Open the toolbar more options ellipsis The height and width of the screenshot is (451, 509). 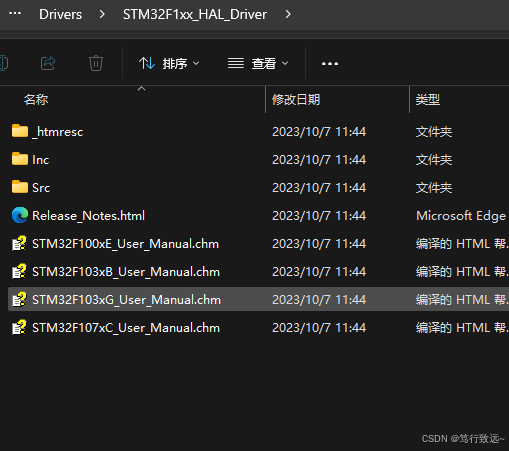(x=330, y=64)
